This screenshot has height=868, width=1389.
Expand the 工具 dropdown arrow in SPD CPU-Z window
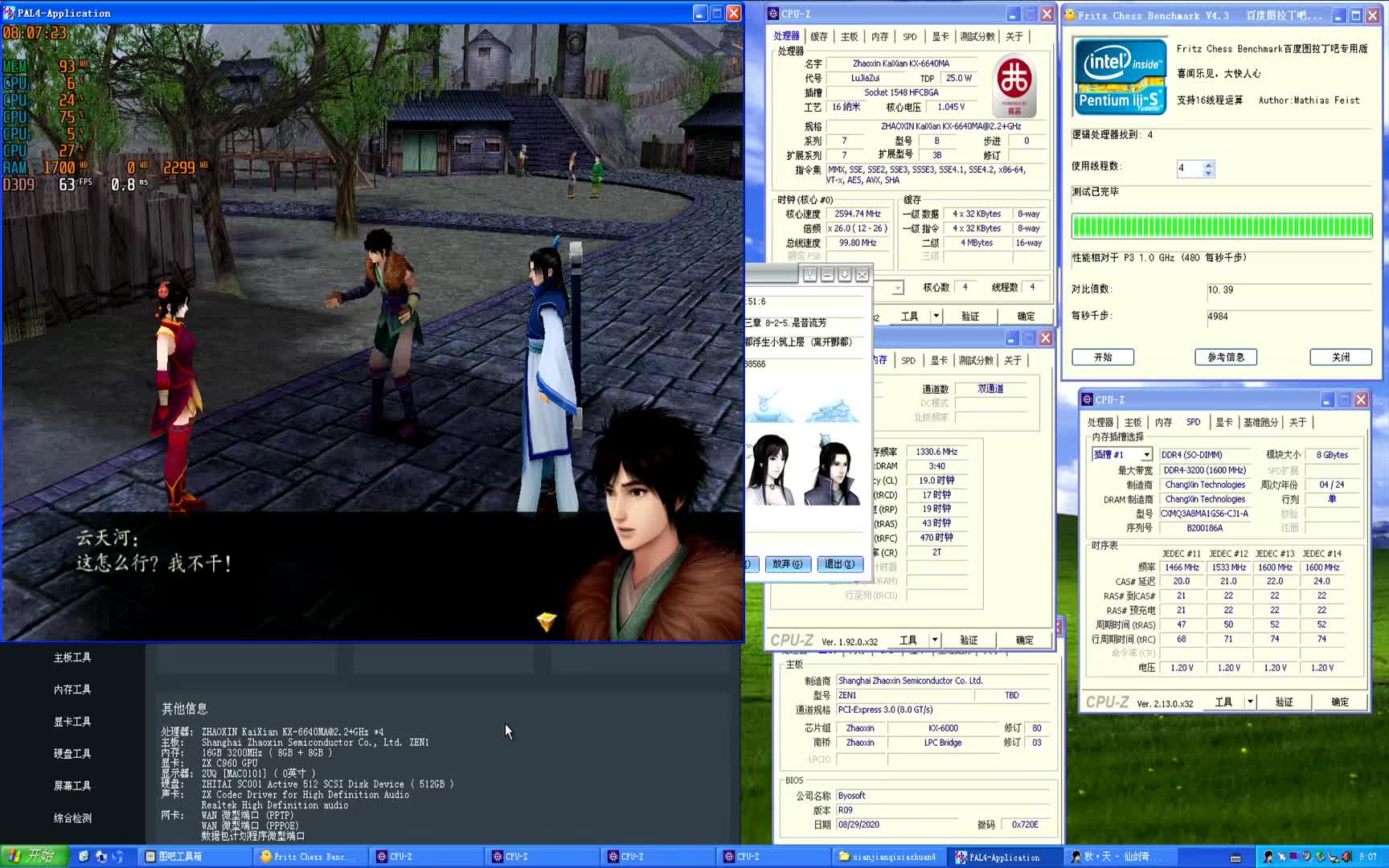[x=1250, y=702]
